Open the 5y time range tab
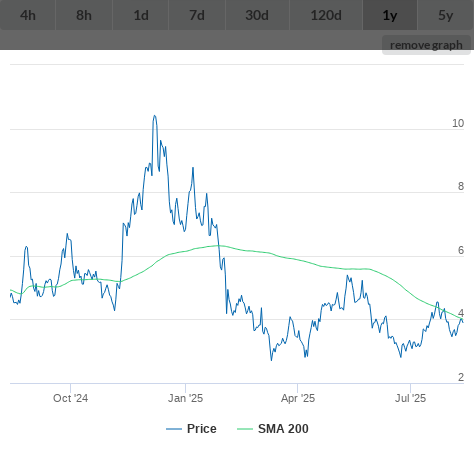The image size is (474, 455). 446,15
